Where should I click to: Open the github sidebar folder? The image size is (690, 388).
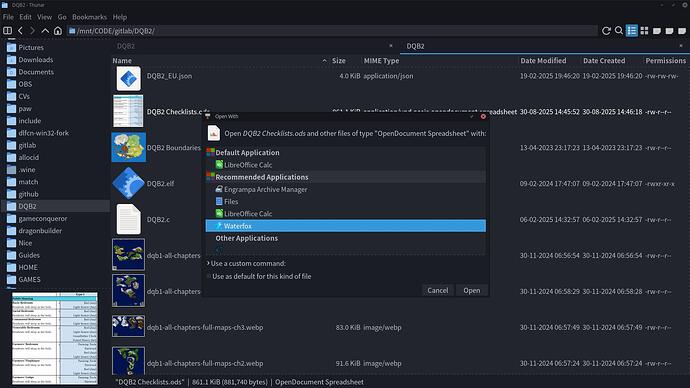[x=28, y=194]
